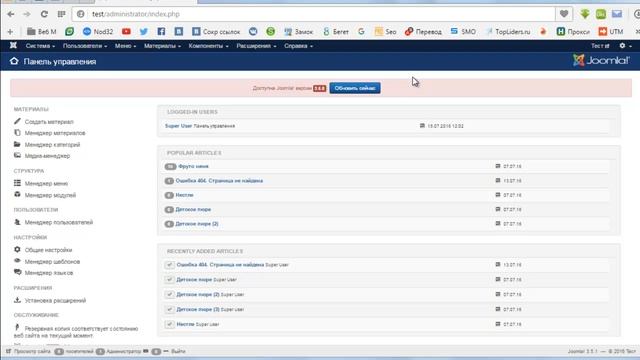The height and width of the screenshot is (360, 640).
Task: Open the Компоненты dropdown menu
Action: coord(208,46)
